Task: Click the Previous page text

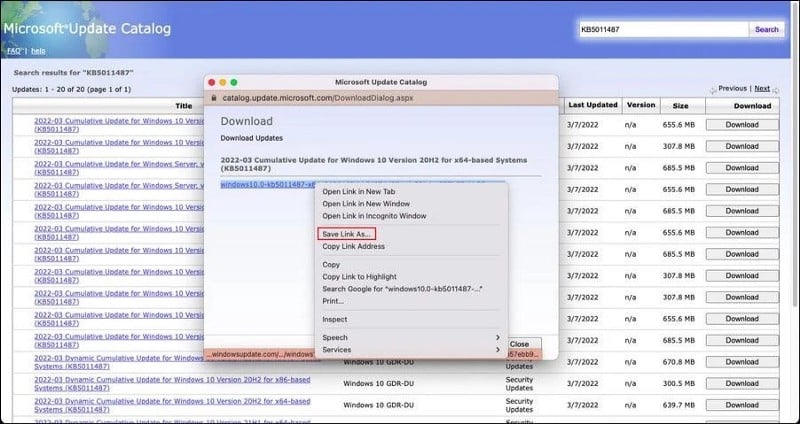Action: pos(732,89)
